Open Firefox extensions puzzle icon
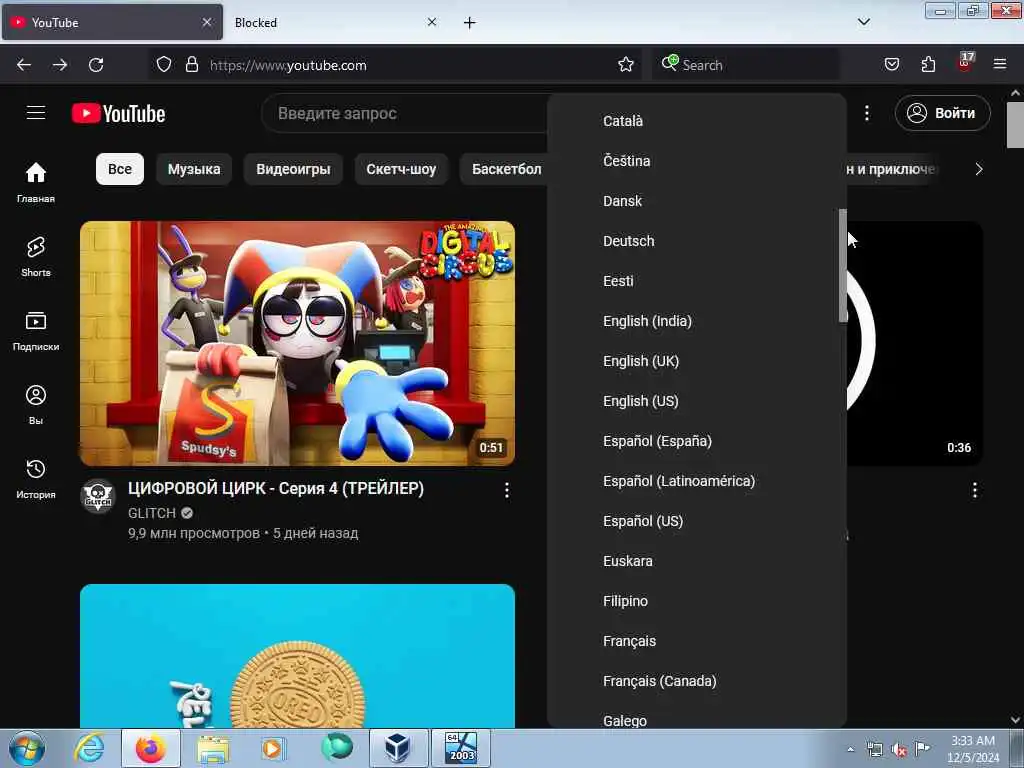This screenshot has height=768, width=1024. click(x=928, y=65)
